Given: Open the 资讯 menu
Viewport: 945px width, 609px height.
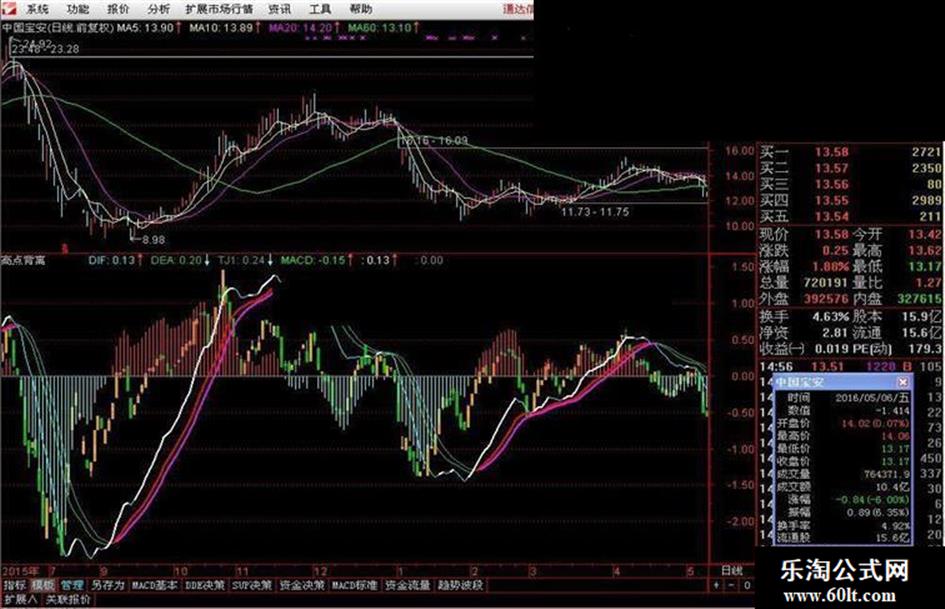Looking at the screenshot, I should (x=279, y=9).
